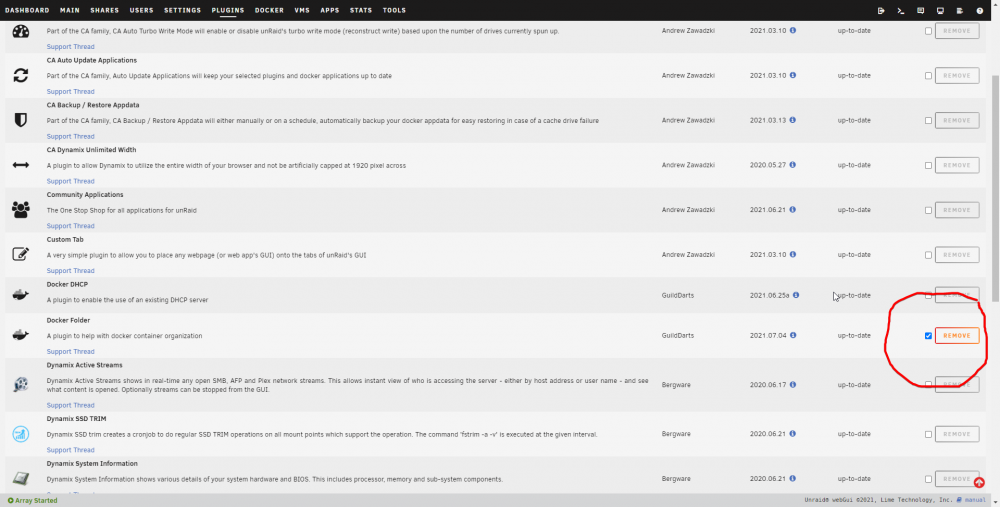1000x507 pixels.
Task: Click info icon beside version 2021.03.13
Action: coord(793,120)
